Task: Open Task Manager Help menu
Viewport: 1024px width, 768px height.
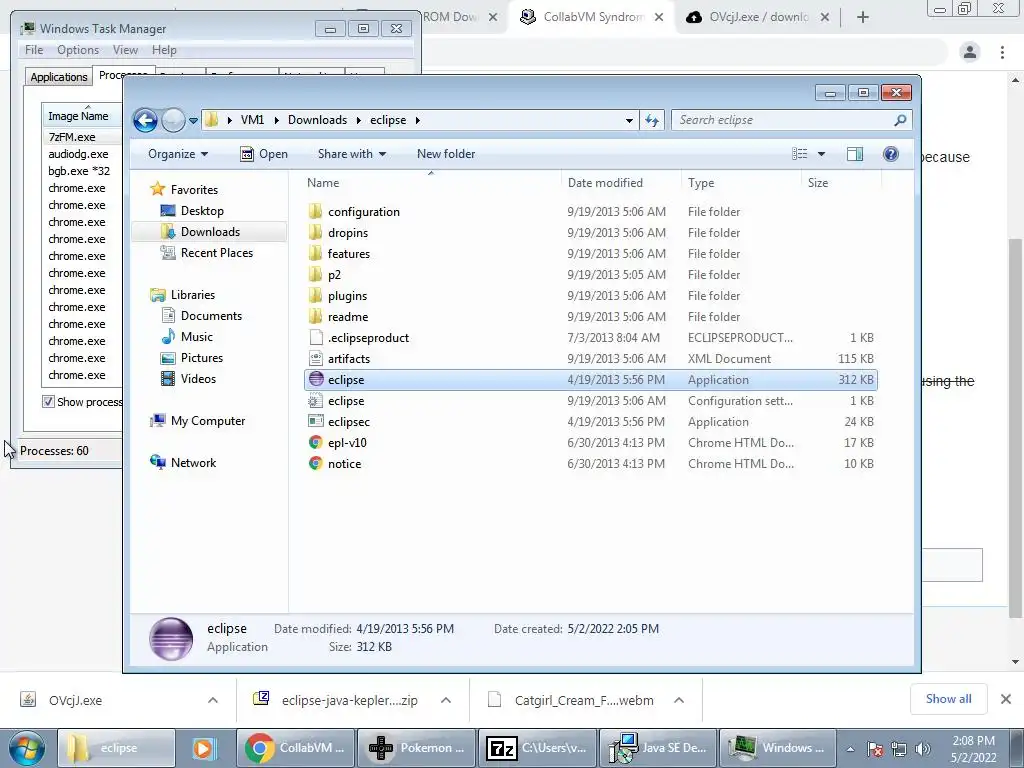Action: 164,50
